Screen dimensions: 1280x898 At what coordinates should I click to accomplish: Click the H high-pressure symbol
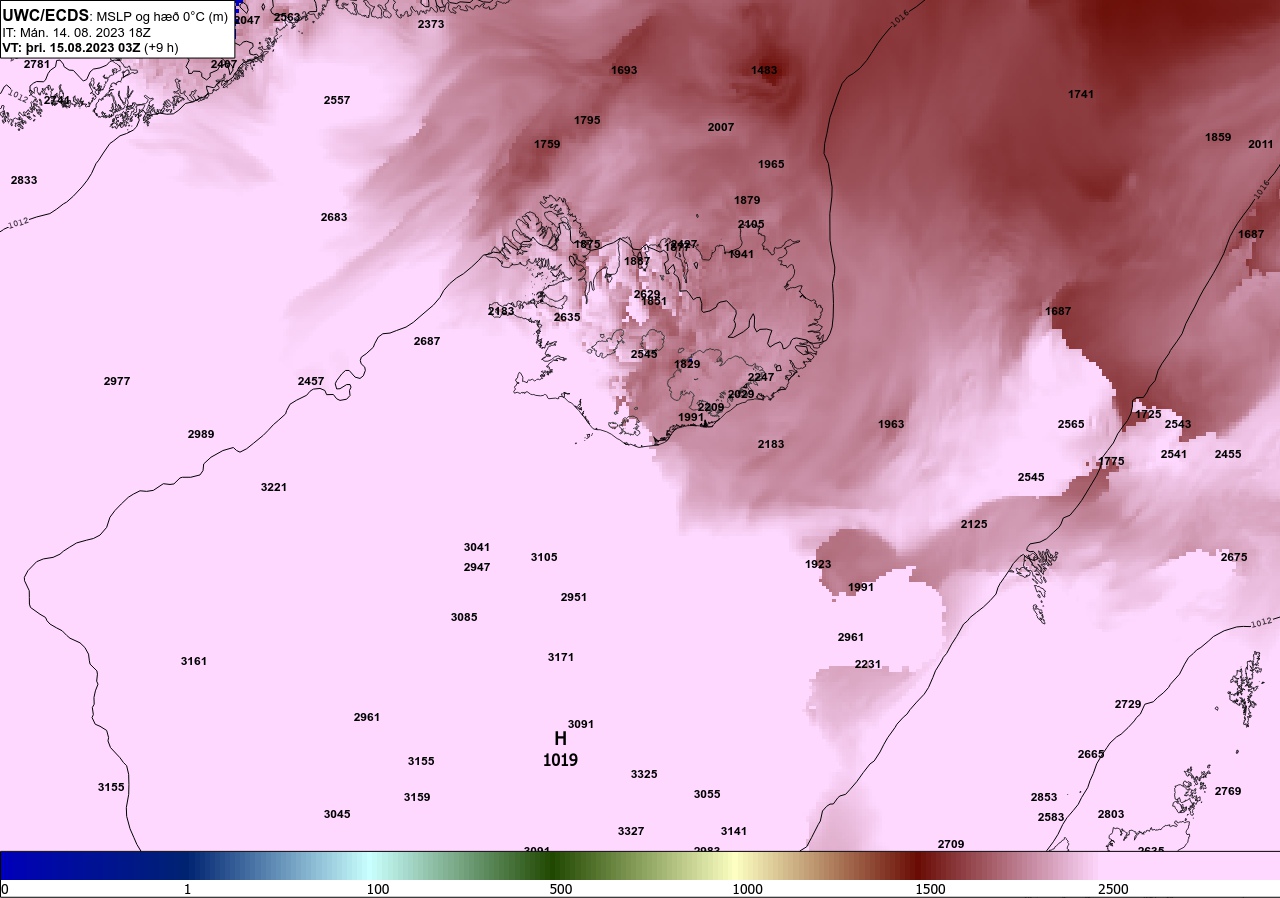[x=560, y=739]
